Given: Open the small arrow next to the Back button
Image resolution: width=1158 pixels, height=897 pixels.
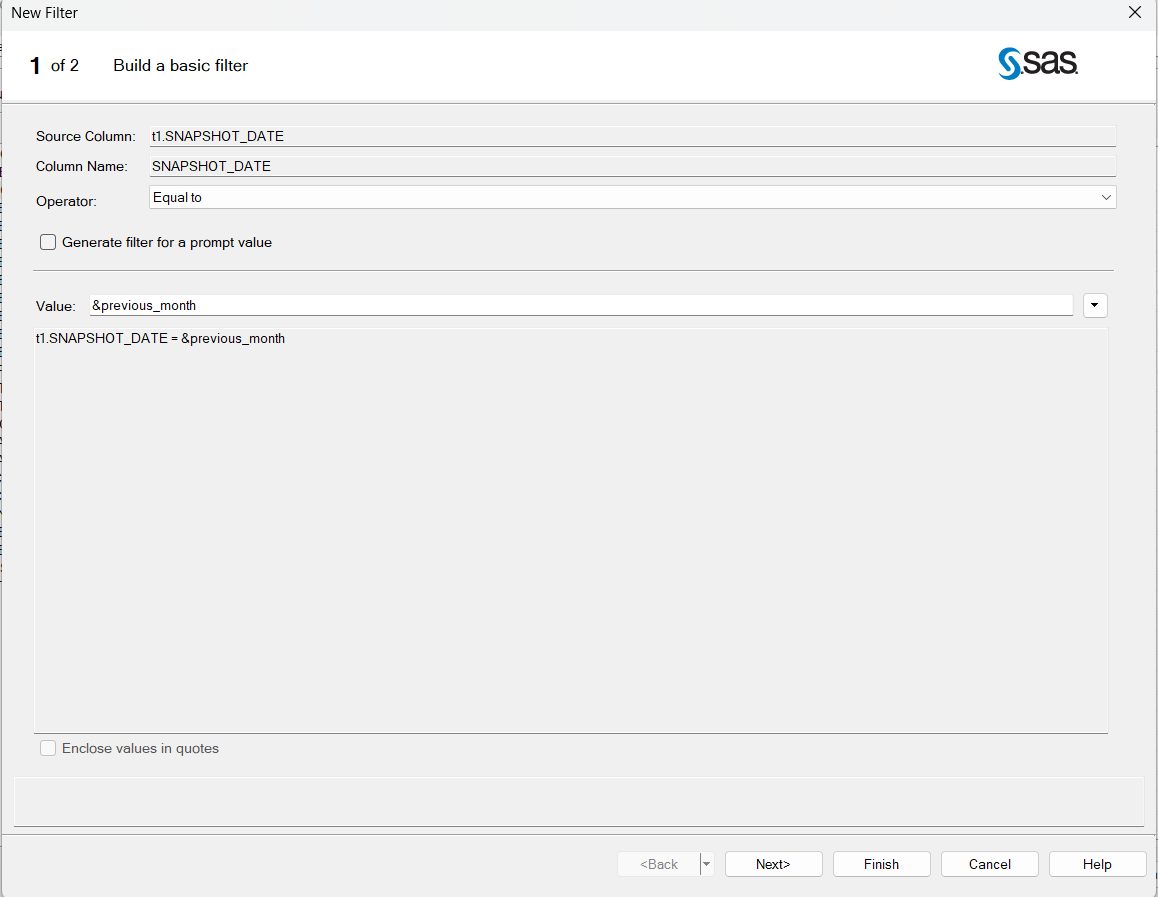Looking at the screenshot, I should (707, 864).
